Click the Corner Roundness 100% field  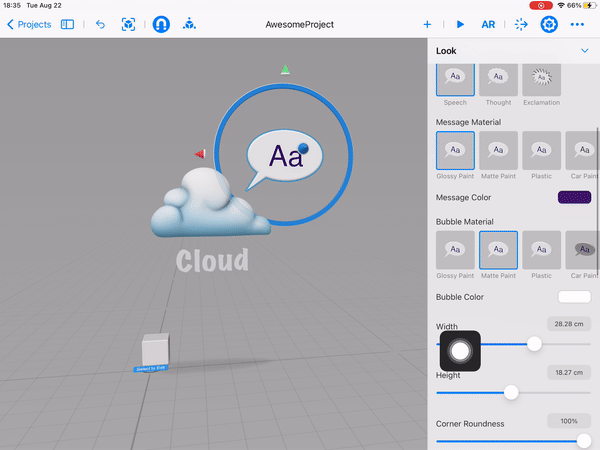coord(569,421)
